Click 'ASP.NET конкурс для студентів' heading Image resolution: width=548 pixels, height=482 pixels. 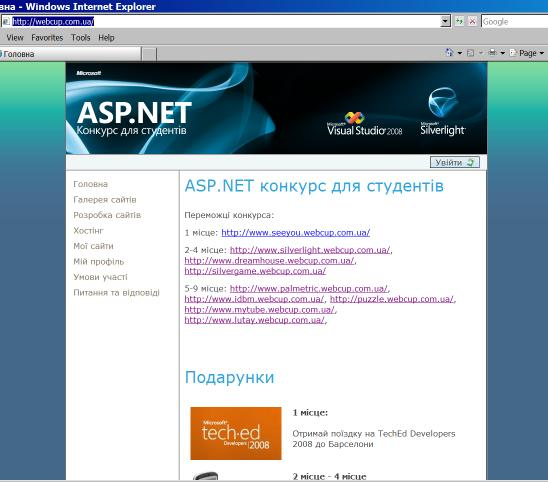[x=314, y=186]
